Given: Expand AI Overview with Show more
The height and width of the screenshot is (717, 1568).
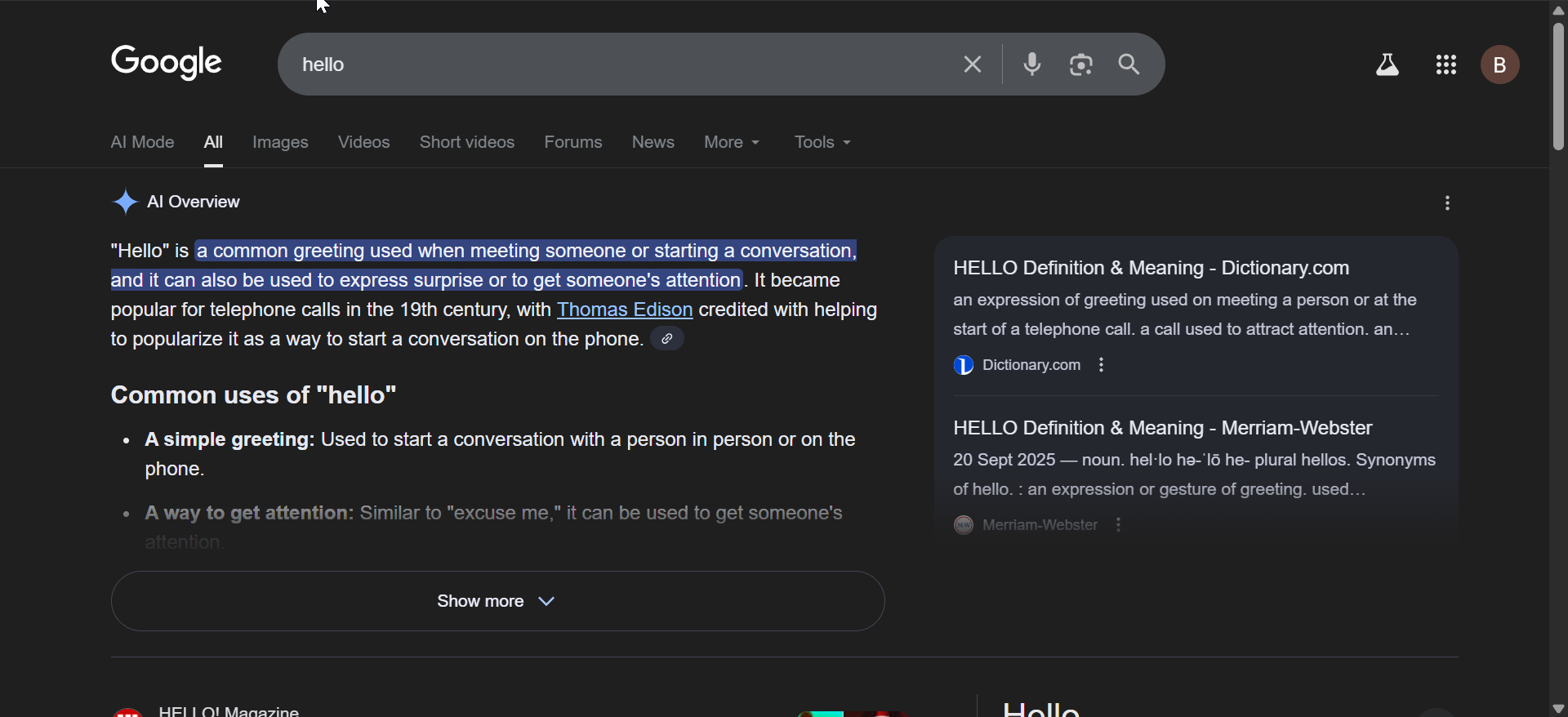Looking at the screenshot, I should (497, 601).
